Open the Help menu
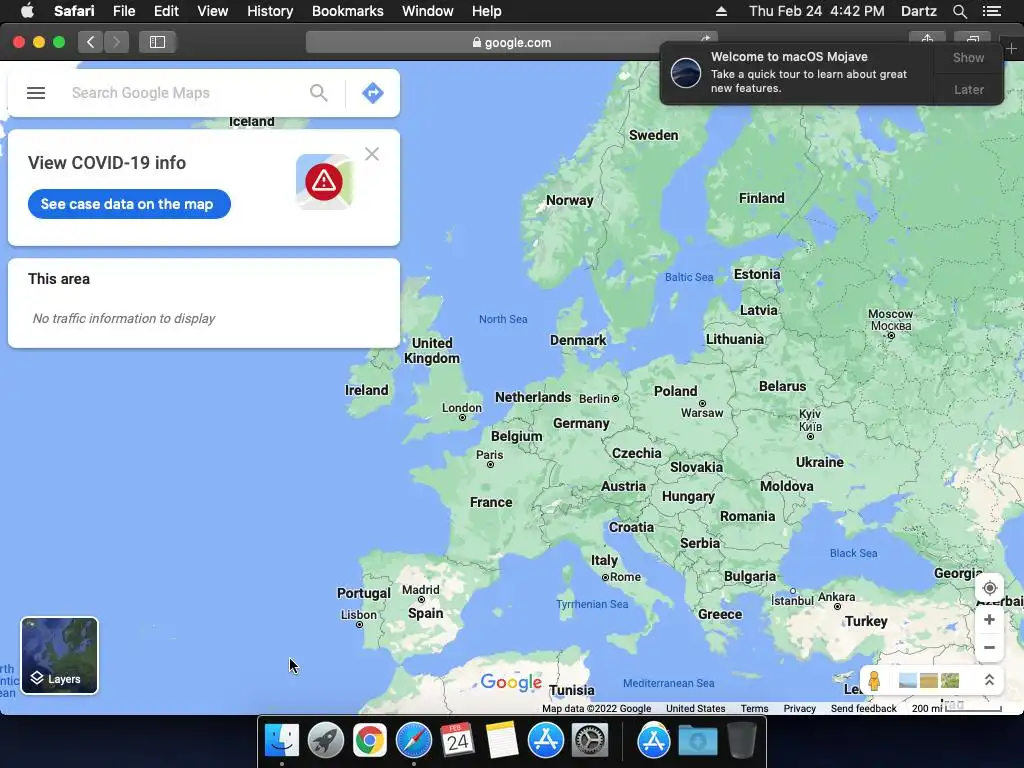Viewport: 1024px width, 768px height. tap(487, 11)
